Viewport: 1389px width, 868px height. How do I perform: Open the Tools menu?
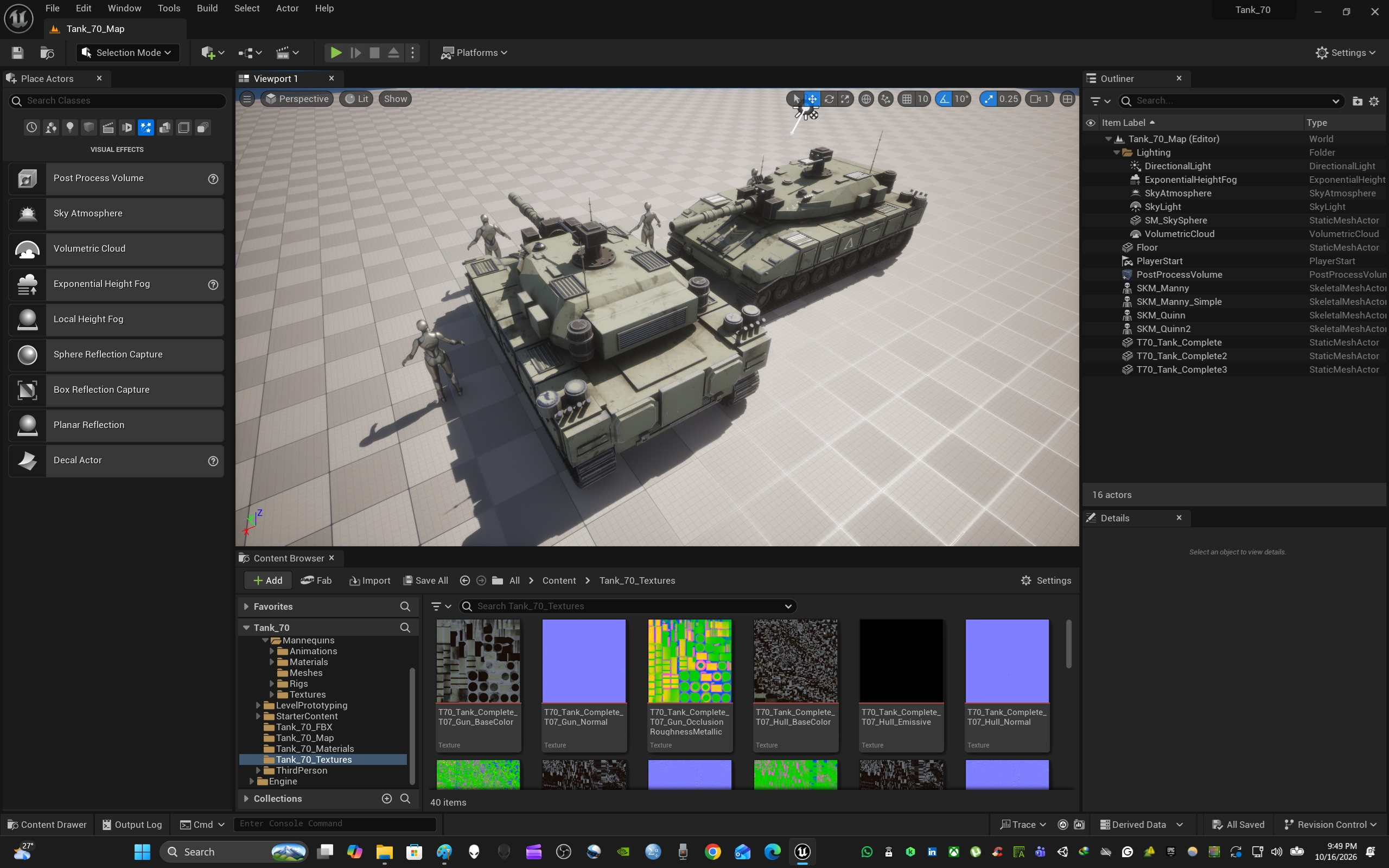169,9
